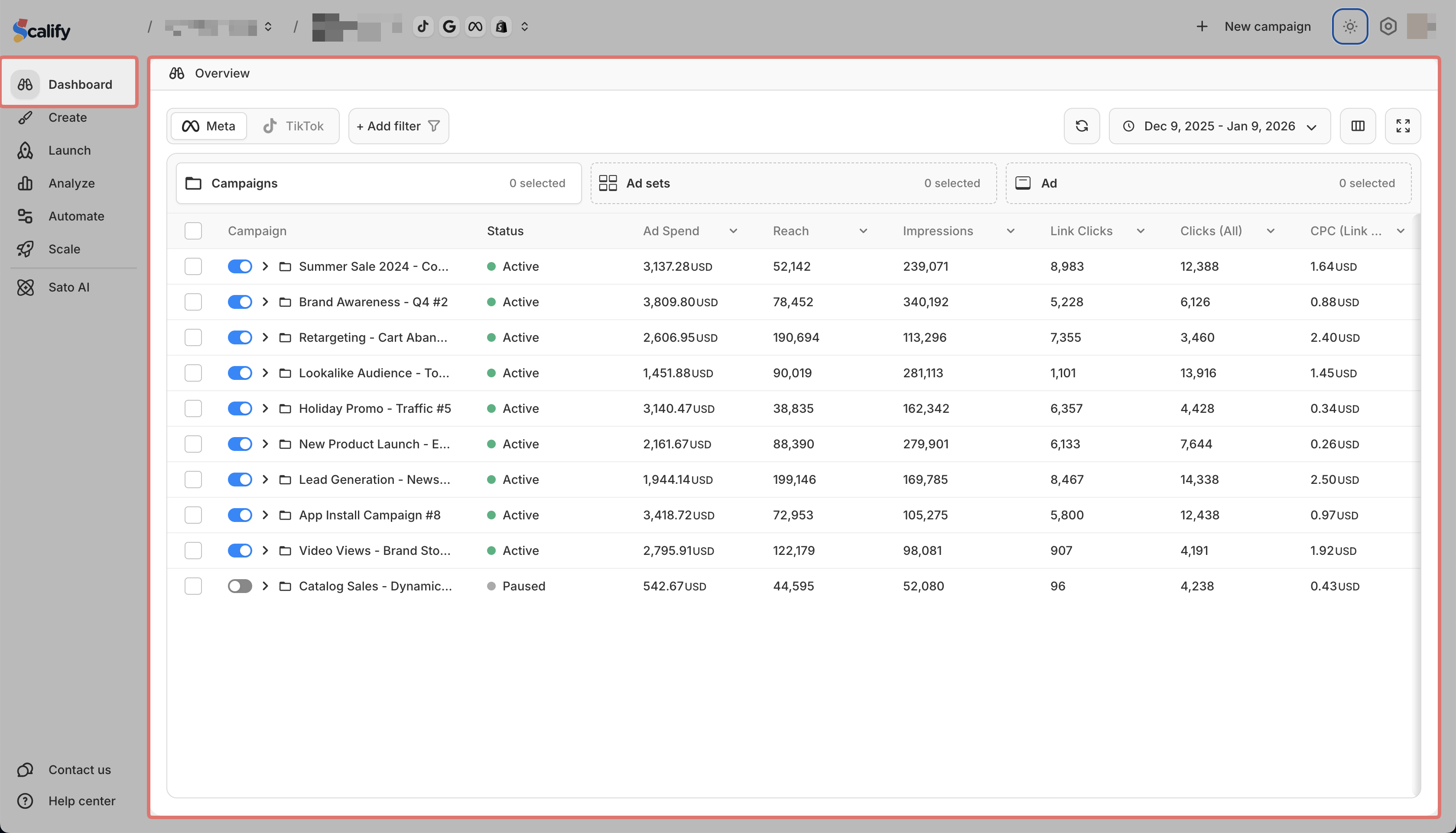Disable the Summer Sale 2024 campaign toggle
Screen dimensions: 1456x833
(x=240, y=266)
